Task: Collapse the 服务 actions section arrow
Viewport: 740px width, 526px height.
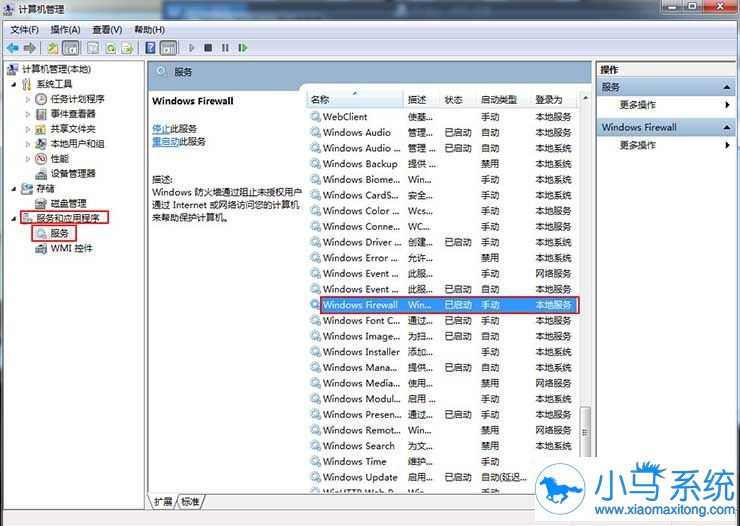Action: 726,87
